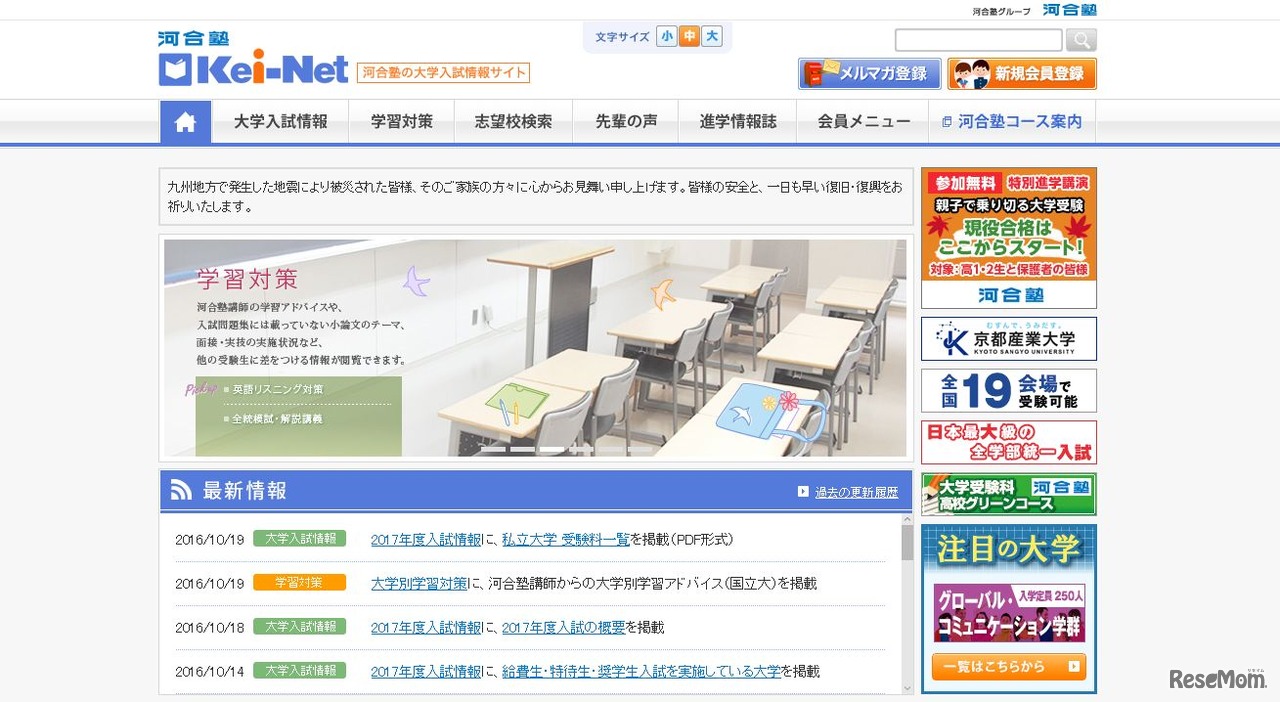Open the 2017年度入試の概要 link
The image size is (1280, 702).
563,627
